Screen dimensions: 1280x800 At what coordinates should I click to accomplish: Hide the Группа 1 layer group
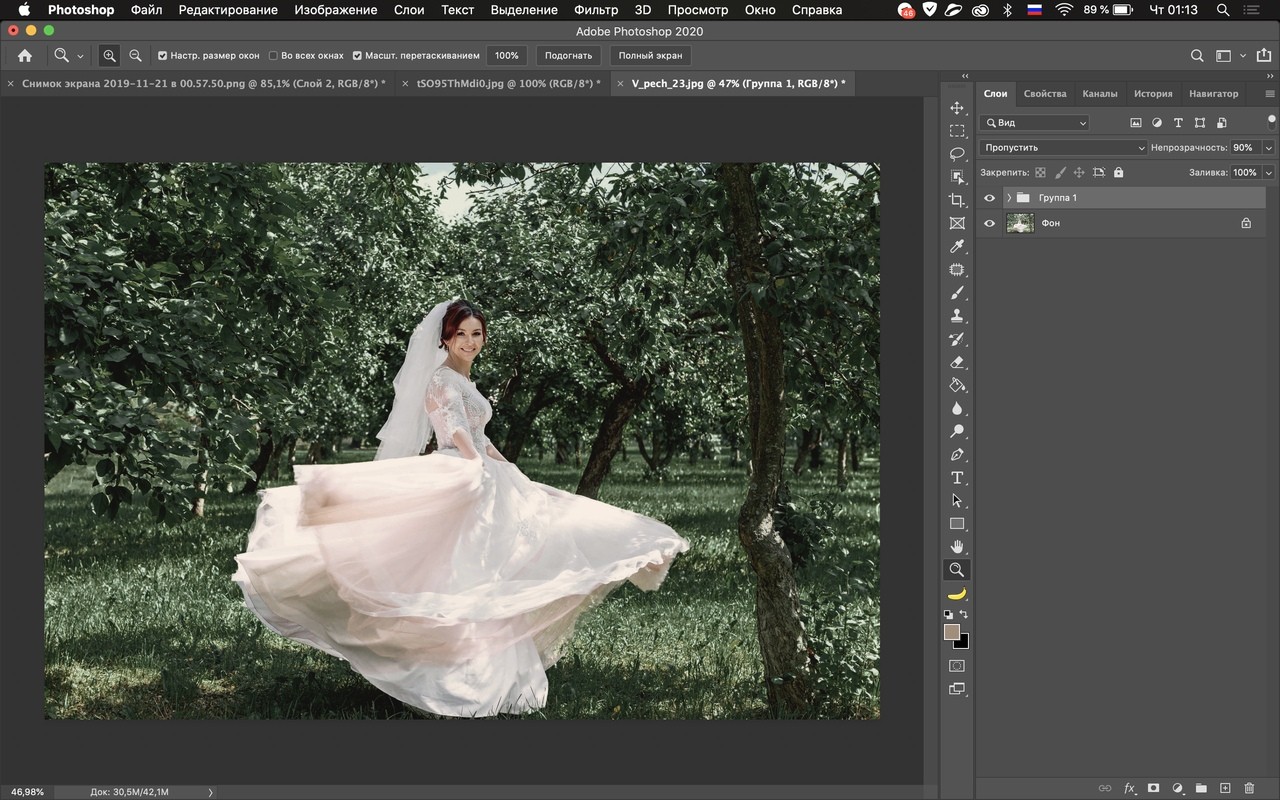click(x=990, y=198)
